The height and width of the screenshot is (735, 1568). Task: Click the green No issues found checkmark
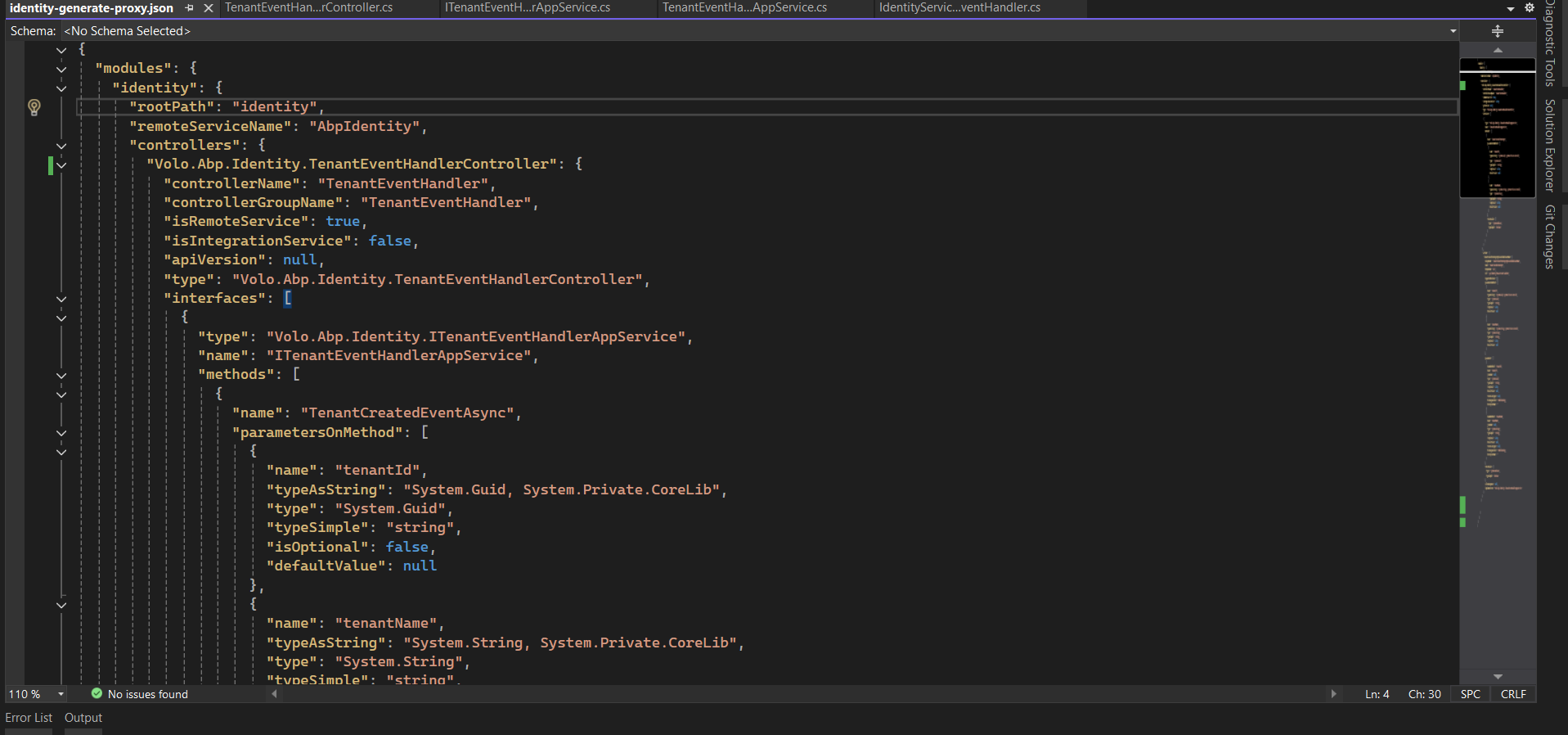click(x=97, y=694)
